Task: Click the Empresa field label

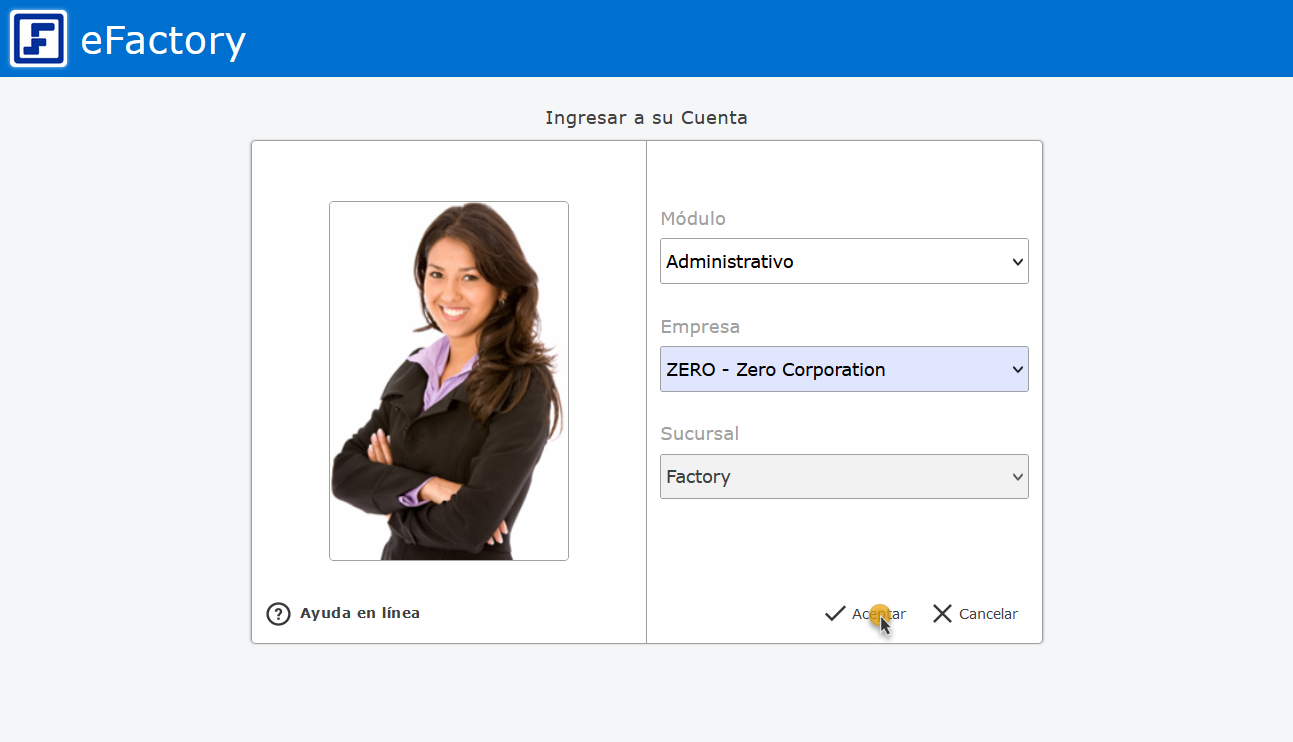Action: (700, 327)
